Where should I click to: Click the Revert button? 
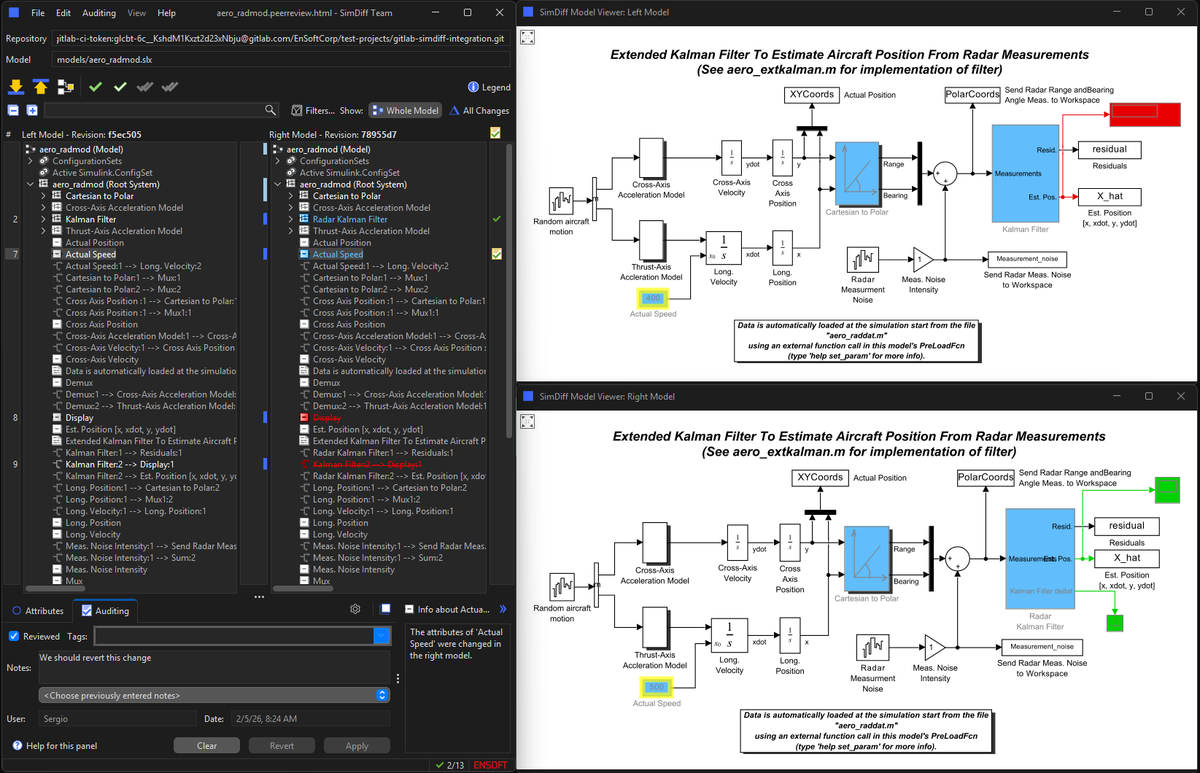pyautogui.click(x=282, y=746)
